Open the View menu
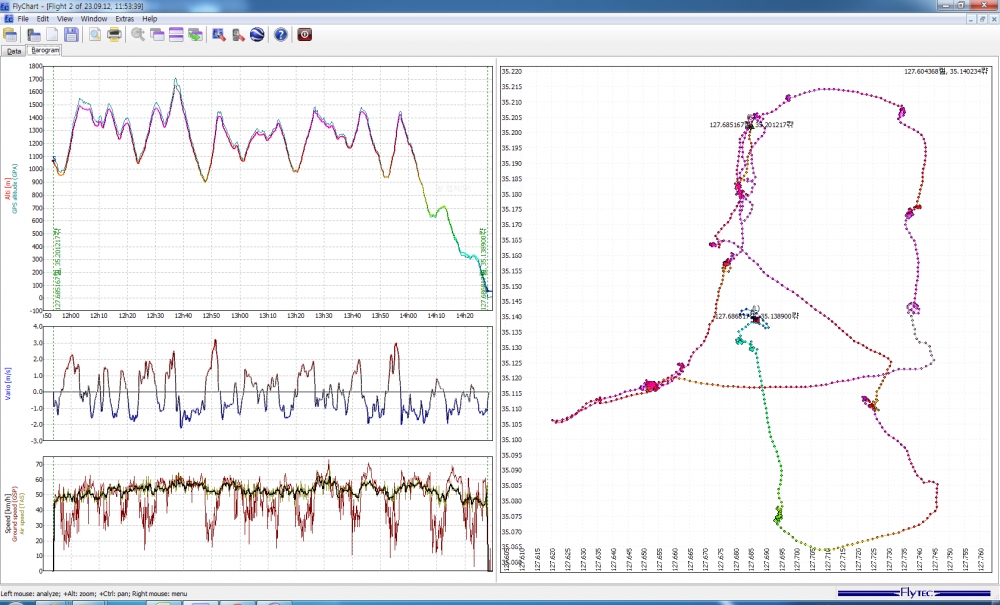This screenshot has width=1000, height=605. (64, 19)
